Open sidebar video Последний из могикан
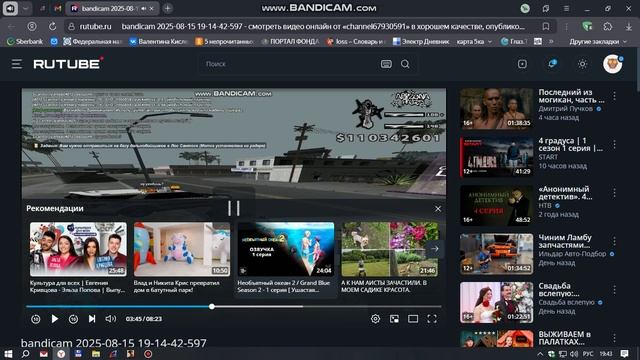 tap(496, 109)
